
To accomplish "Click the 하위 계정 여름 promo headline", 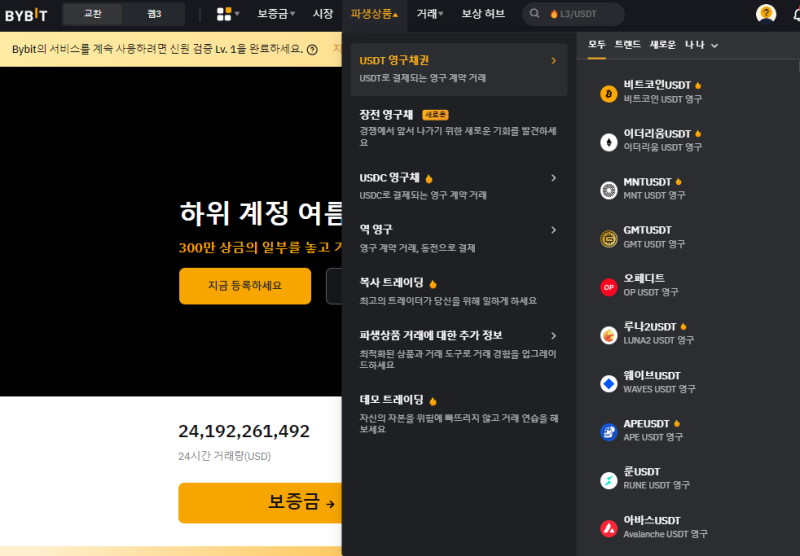I will click(x=261, y=214).
